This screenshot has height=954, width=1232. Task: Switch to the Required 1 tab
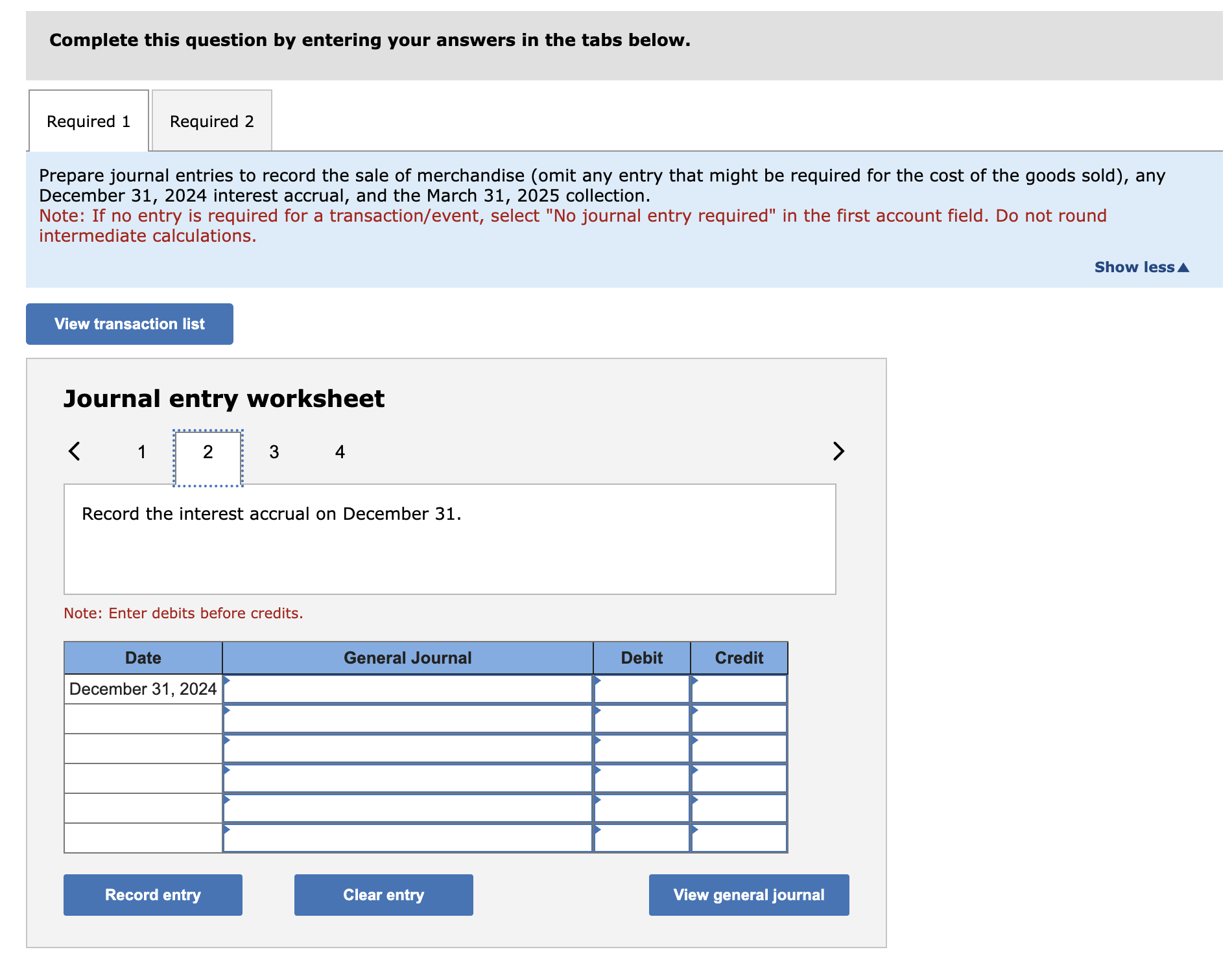(89, 121)
